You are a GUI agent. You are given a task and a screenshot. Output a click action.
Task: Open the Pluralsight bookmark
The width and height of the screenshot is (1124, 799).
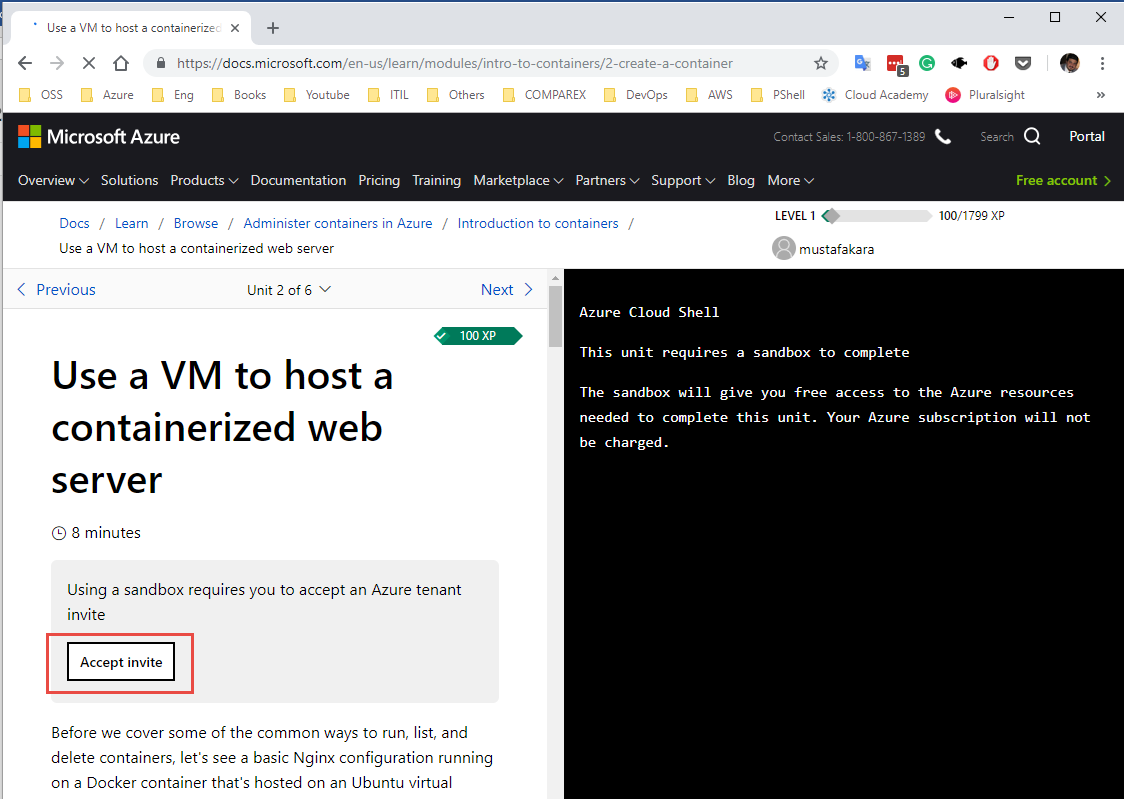985,95
